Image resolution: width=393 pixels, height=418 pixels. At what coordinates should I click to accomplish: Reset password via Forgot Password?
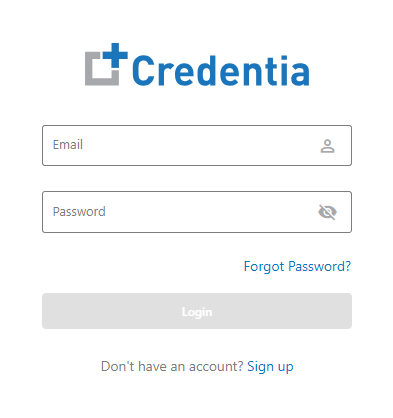(297, 266)
